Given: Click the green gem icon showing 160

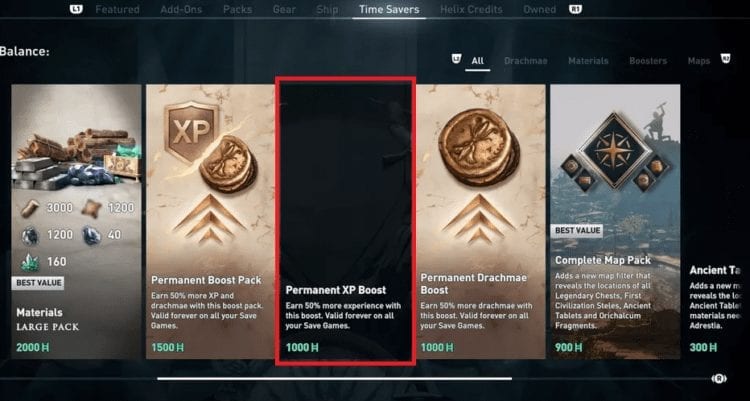Looking at the screenshot, I should tap(30, 262).
